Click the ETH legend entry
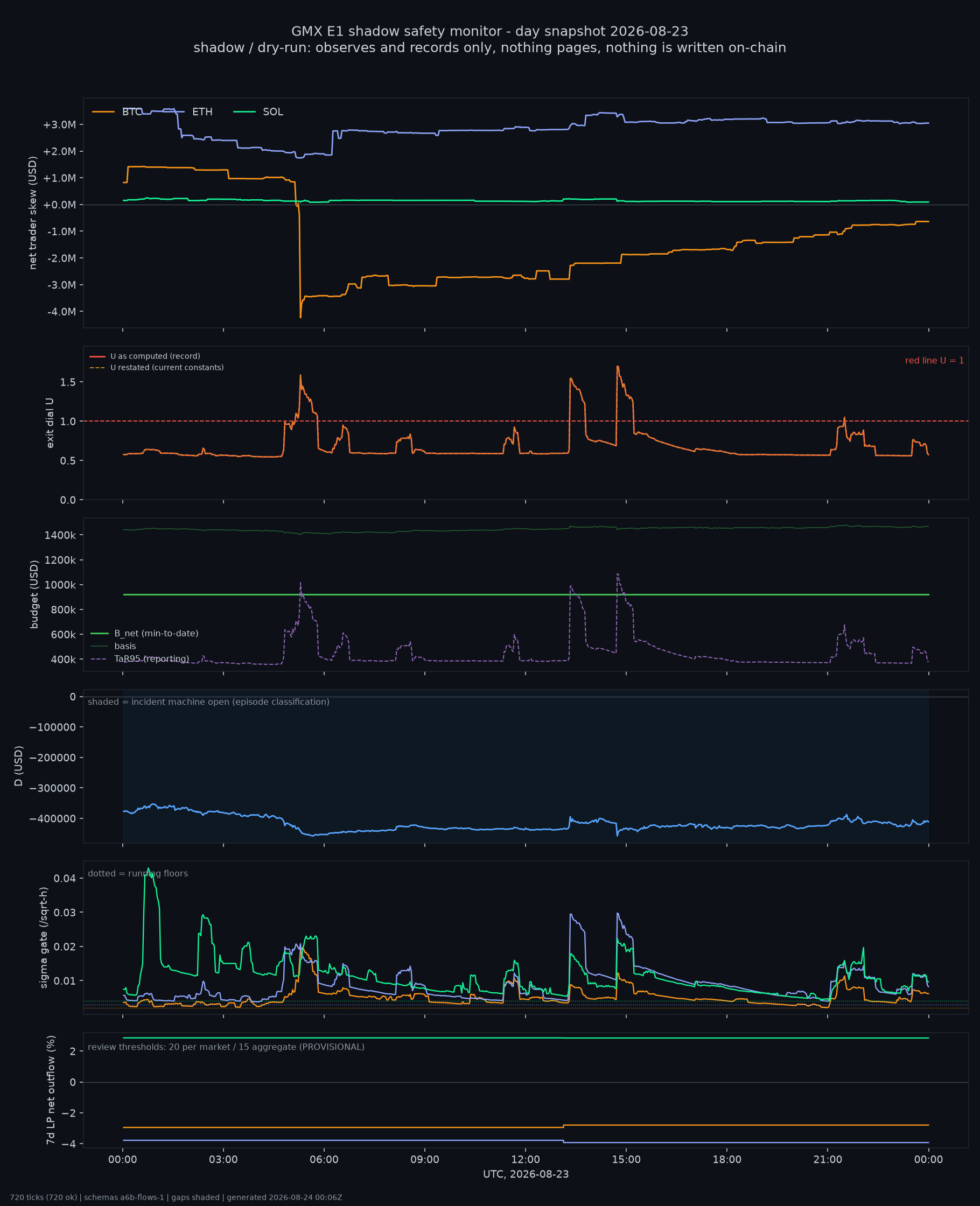 [187, 112]
